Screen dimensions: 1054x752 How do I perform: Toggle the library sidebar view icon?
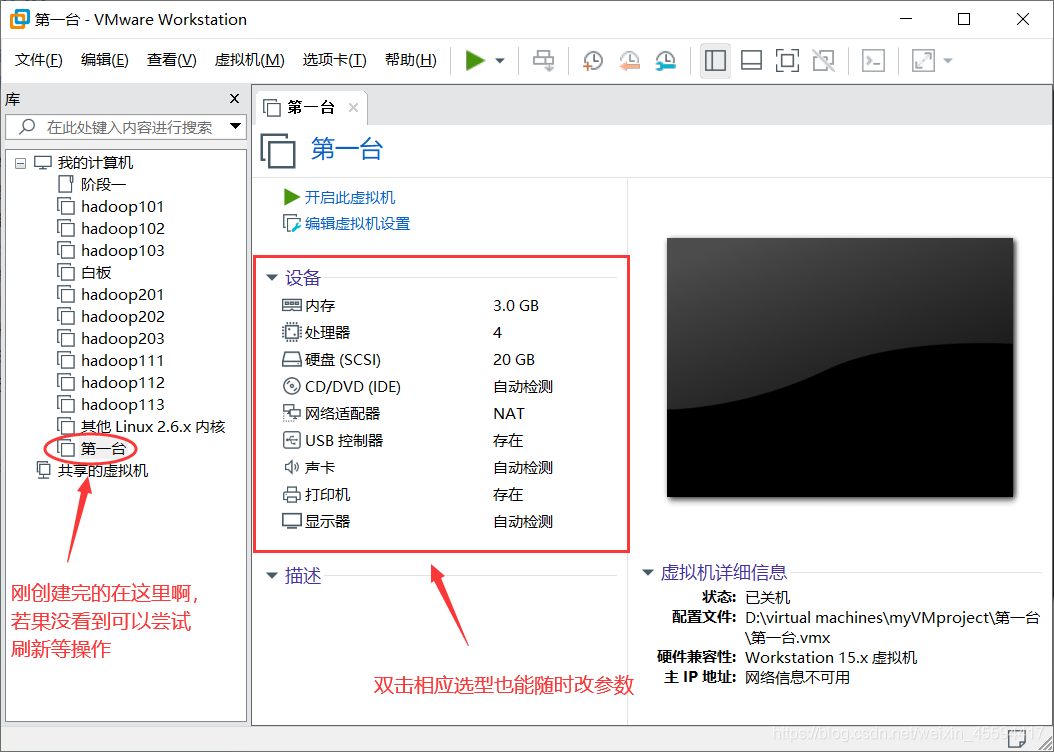[715, 60]
